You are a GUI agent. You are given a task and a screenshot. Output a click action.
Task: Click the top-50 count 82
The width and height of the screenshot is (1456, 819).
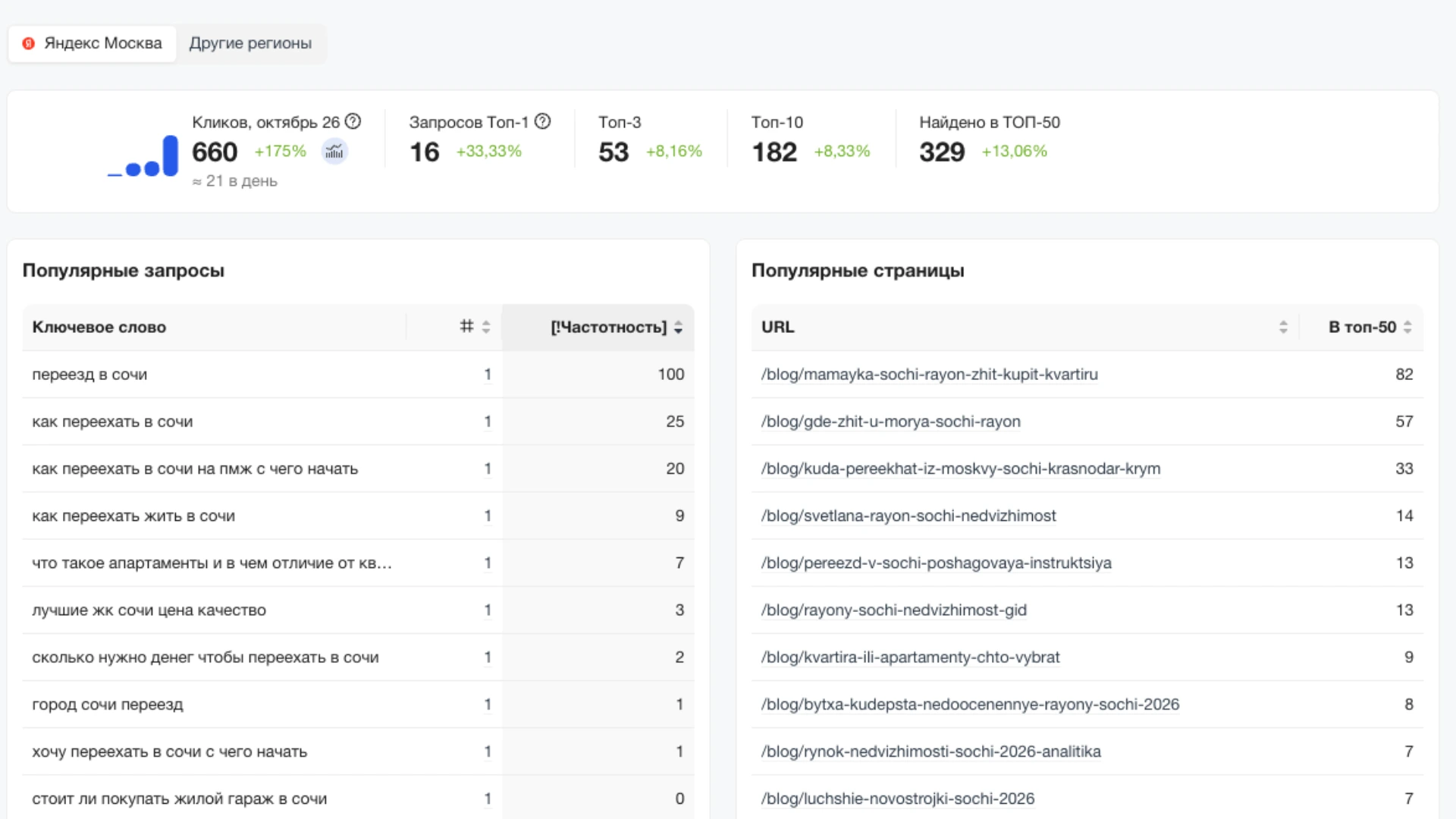tap(1404, 375)
